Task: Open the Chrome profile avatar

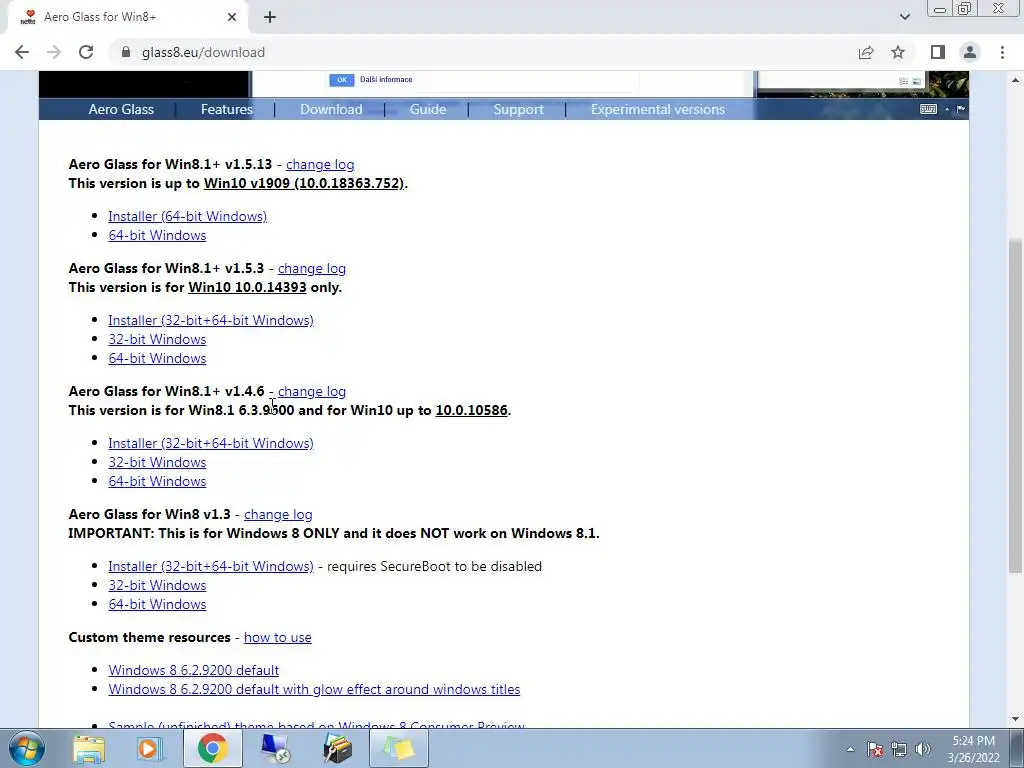Action: pyautogui.click(x=970, y=52)
